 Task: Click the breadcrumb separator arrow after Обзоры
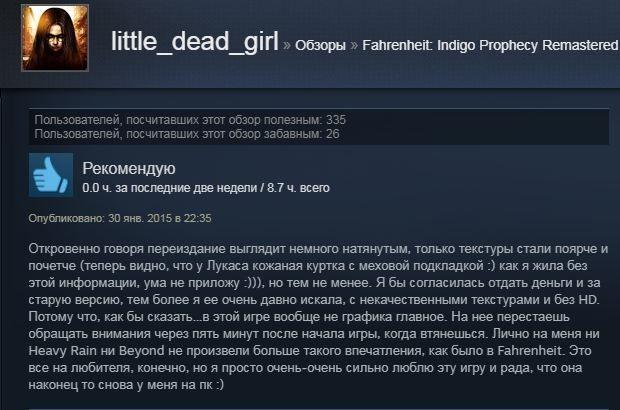354,45
